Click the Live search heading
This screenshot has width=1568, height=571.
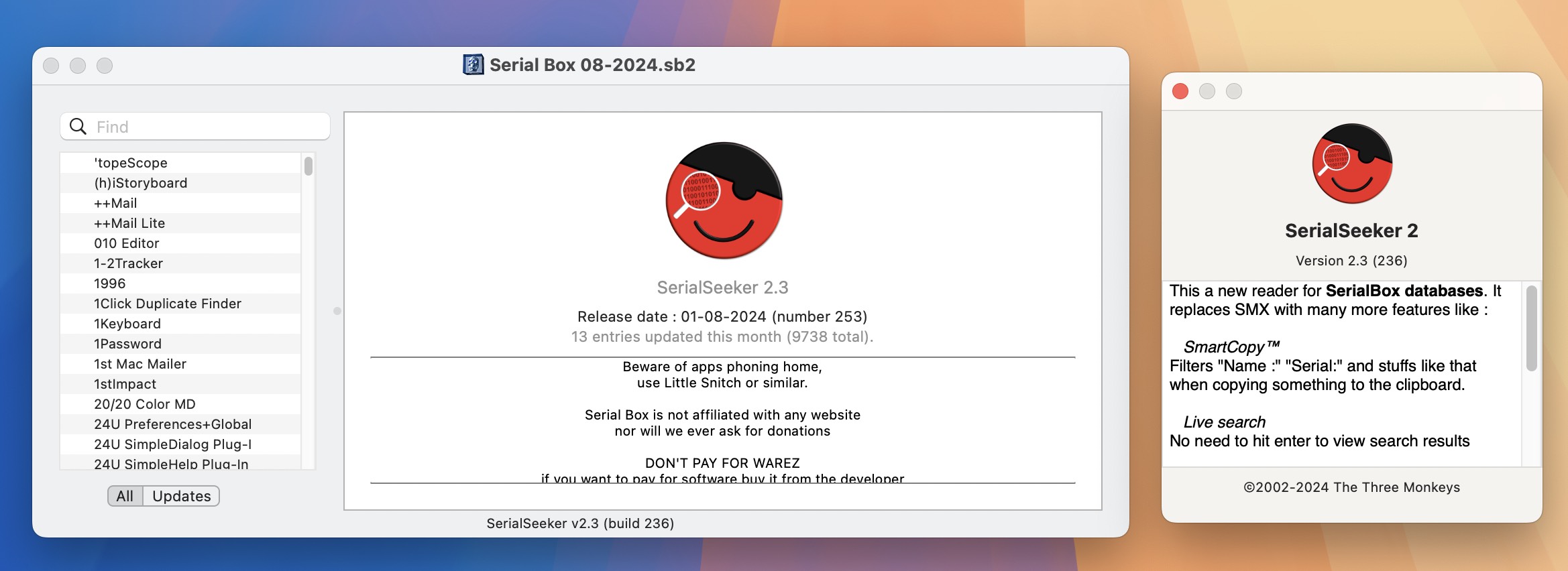pyautogui.click(x=1225, y=422)
